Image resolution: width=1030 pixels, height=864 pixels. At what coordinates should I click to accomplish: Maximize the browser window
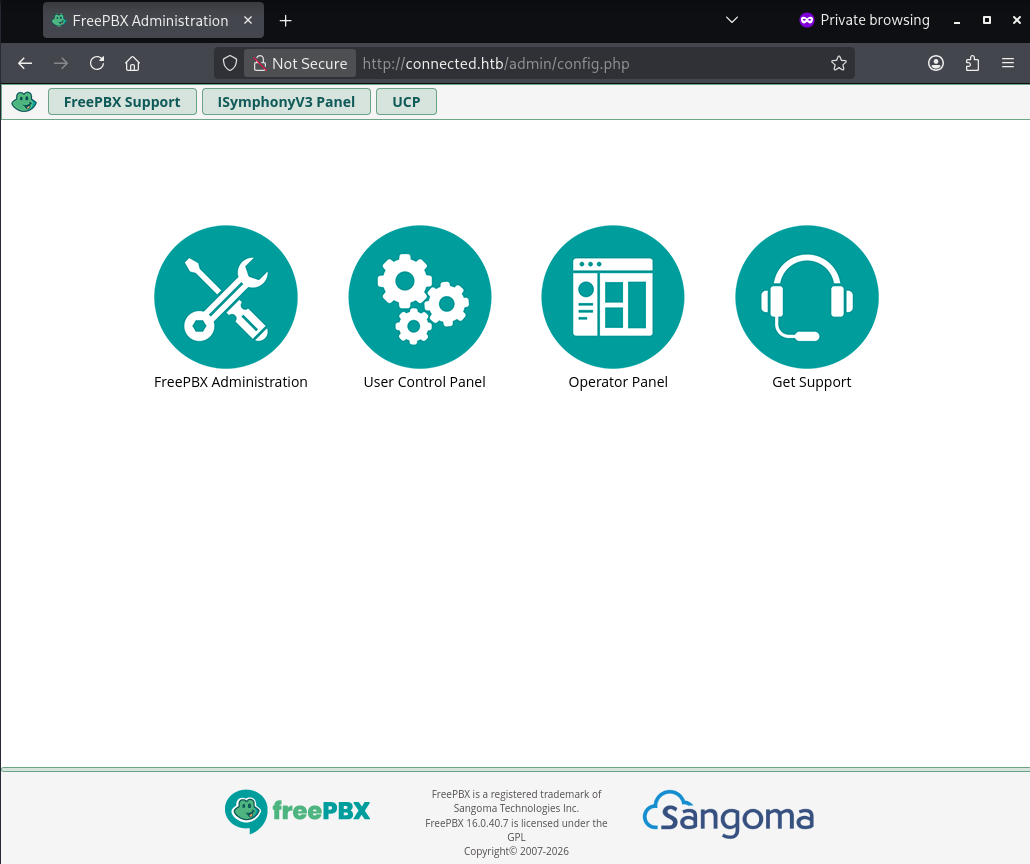click(x=987, y=20)
